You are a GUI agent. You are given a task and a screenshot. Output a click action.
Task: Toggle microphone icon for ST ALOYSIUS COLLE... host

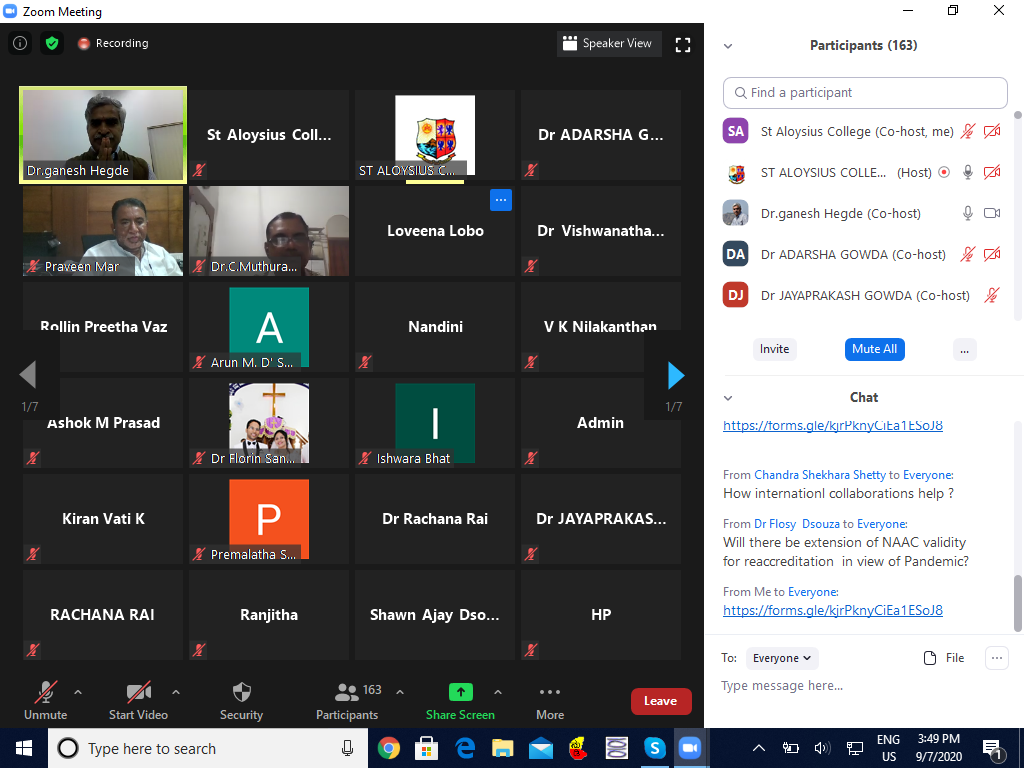tap(968, 172)
